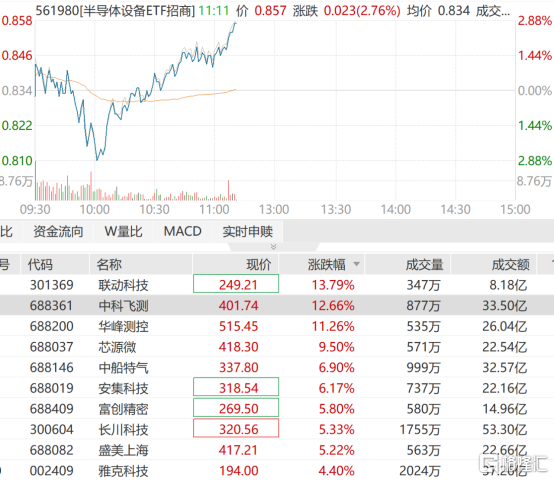Screen dimensions: 554x480
Task: Select the 联动科技 row name
Action: click(123, 285)
